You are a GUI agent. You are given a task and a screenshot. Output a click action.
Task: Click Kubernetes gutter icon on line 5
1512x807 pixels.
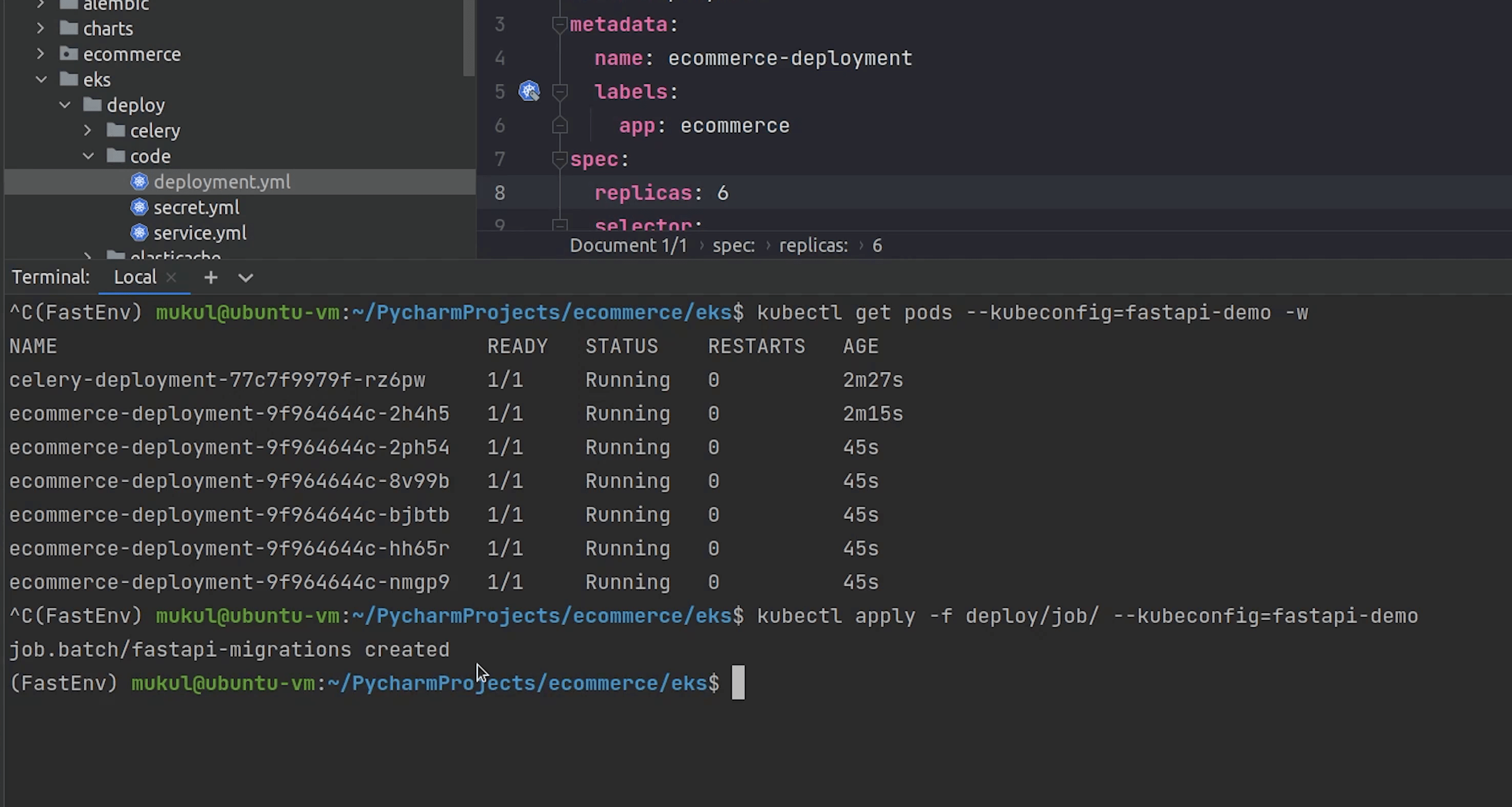click(x=529, y=91)
